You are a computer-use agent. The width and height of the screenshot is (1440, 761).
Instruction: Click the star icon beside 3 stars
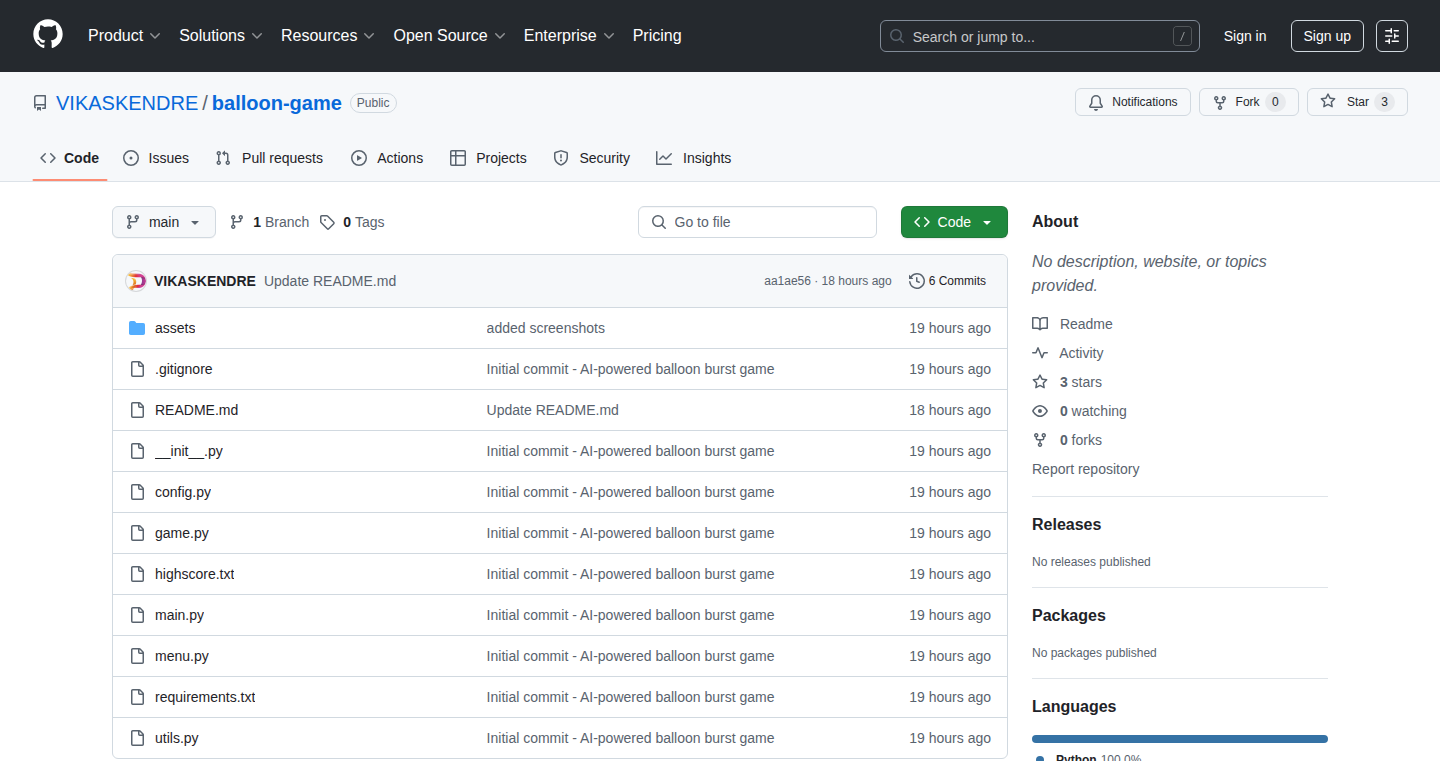(1040, 382)
